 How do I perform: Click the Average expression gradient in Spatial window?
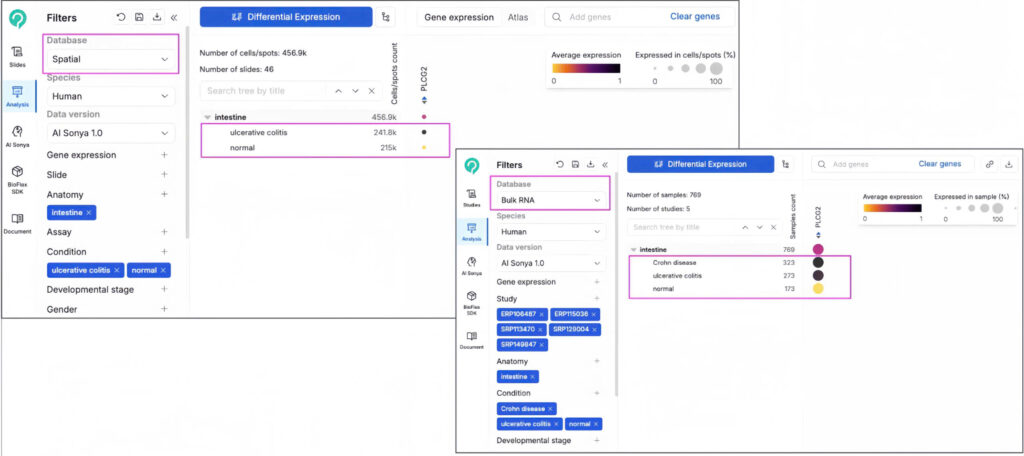pos(586,68)
